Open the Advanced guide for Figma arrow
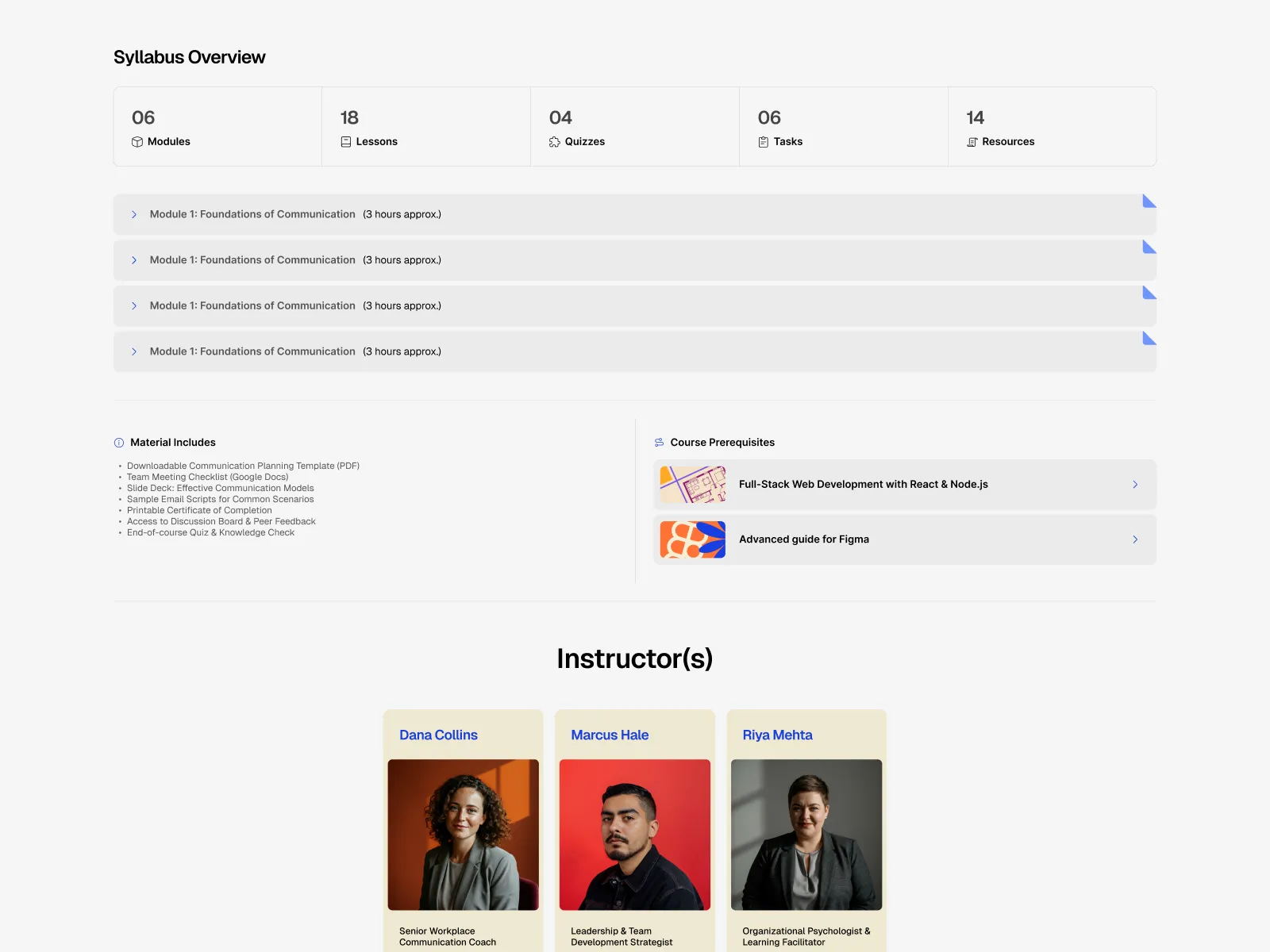This screenshot has width=1270, height=952. pos(1134,539)
